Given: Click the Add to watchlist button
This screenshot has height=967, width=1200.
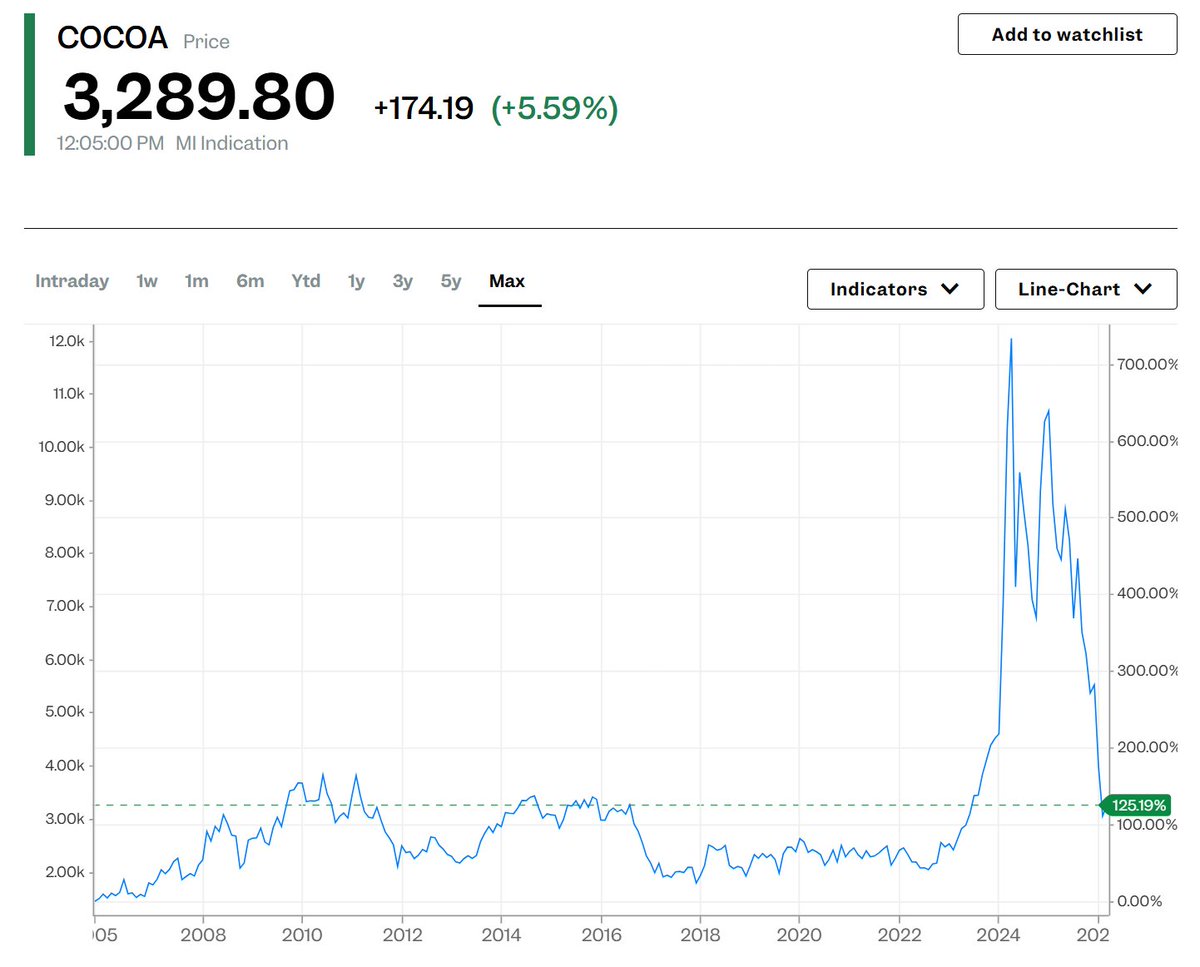Looking at the screenshot, I should point(1067,34).
